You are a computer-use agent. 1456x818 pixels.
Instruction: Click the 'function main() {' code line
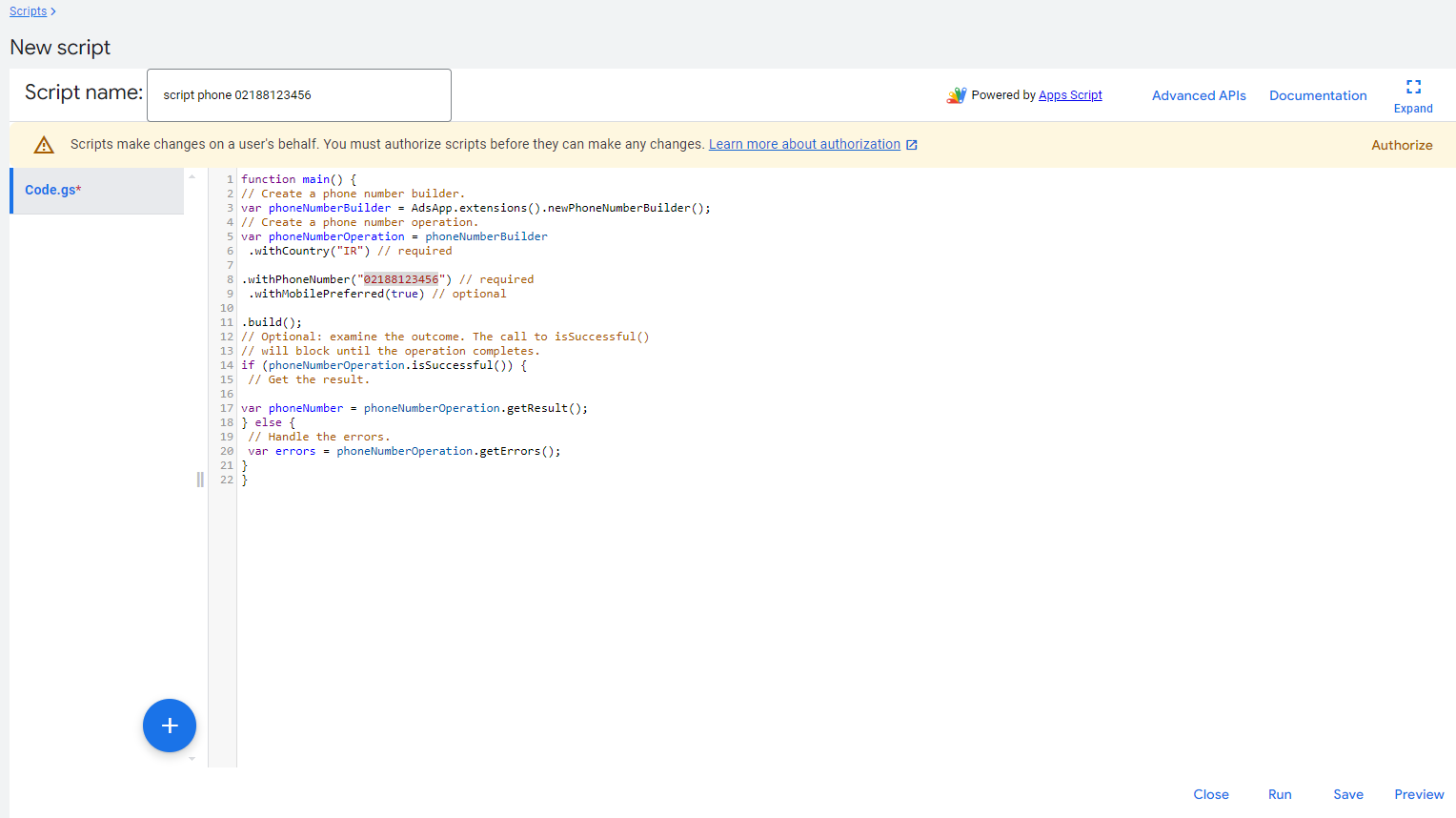tap(299, 179)
